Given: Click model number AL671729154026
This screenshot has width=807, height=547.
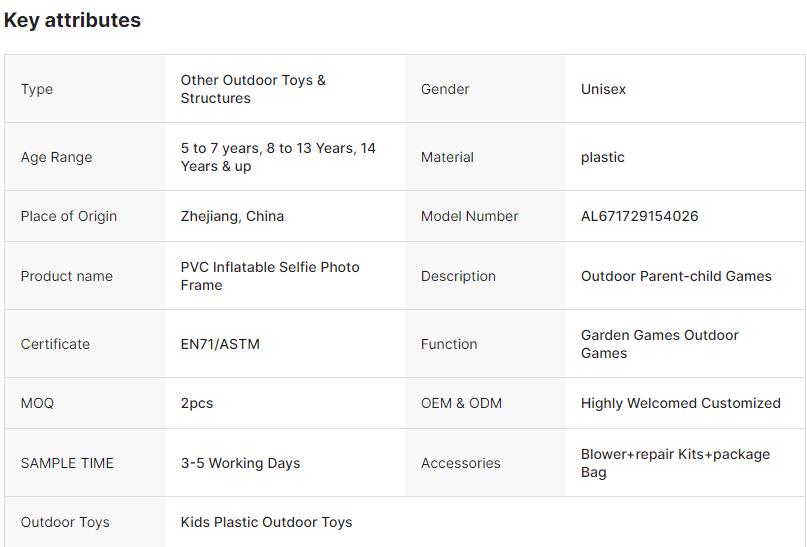Looking at the screenshot, I should coord(639,216).
